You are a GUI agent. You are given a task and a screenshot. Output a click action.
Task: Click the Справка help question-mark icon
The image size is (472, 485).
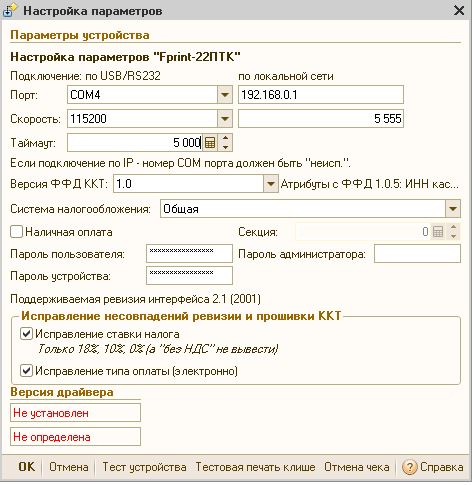(409, 467)
